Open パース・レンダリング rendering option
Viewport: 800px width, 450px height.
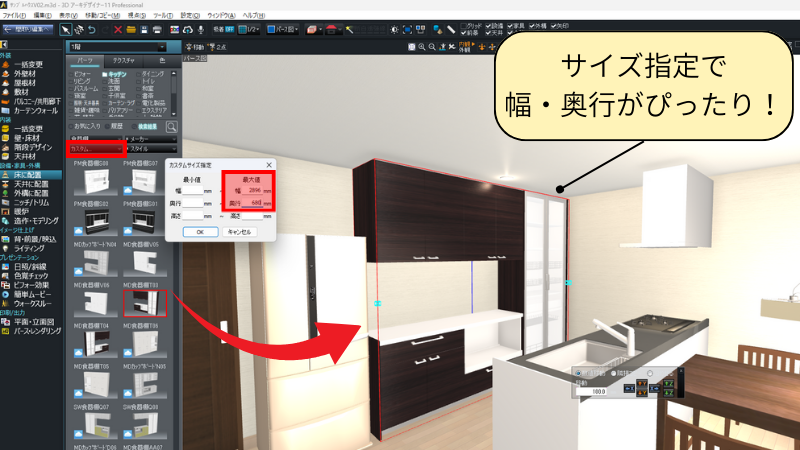(x=37, y=331)
